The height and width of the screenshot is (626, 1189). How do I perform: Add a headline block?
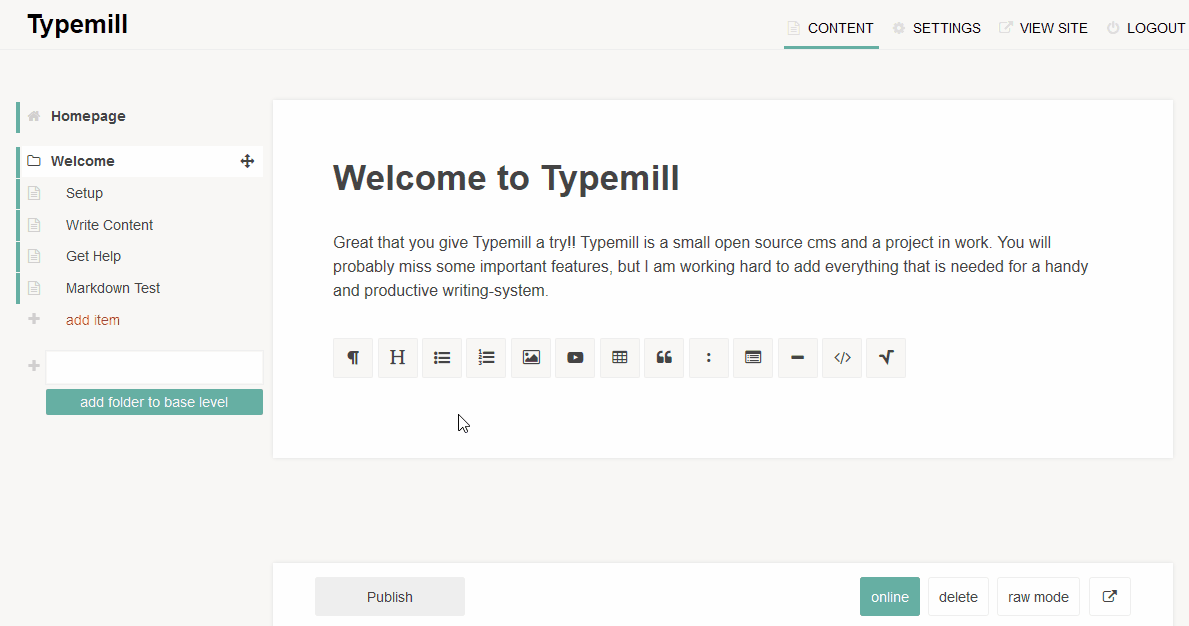coord(397,358)
